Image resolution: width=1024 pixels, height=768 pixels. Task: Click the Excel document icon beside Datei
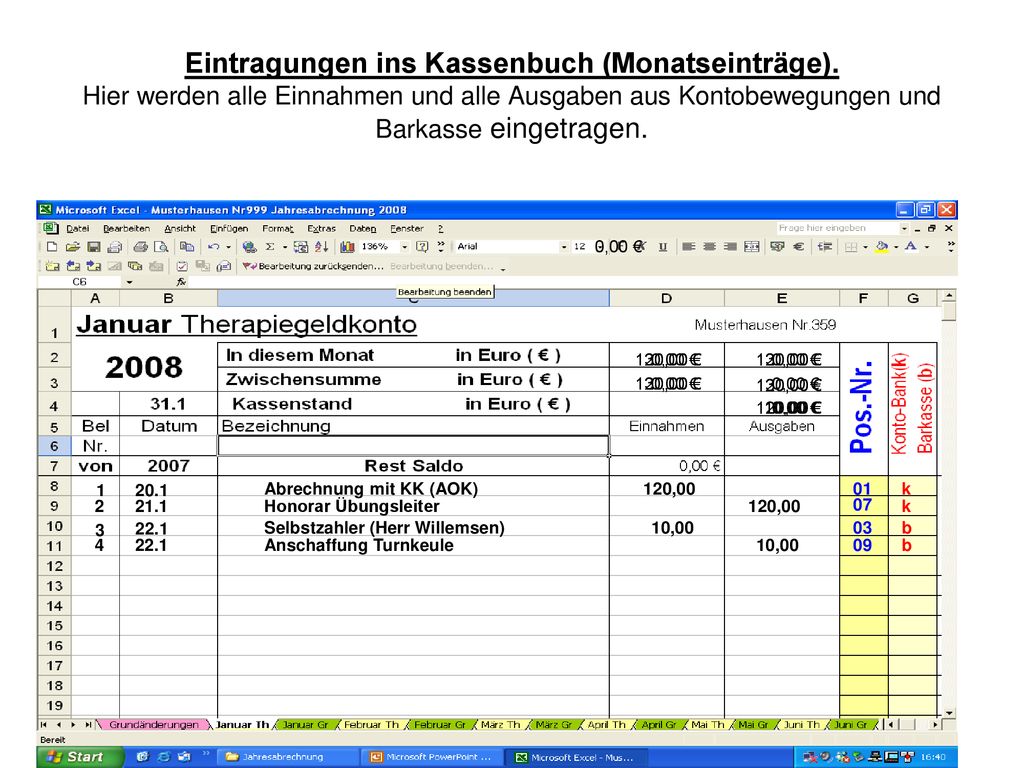click(x=50, y=229)
